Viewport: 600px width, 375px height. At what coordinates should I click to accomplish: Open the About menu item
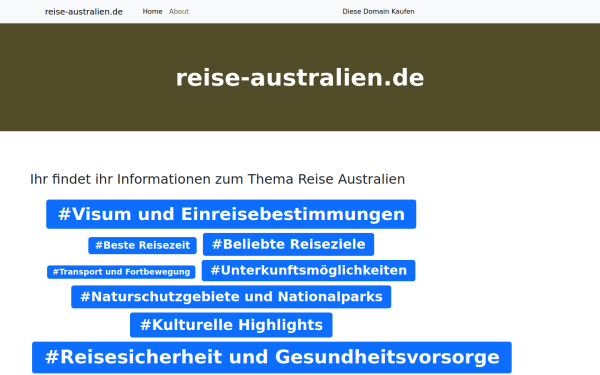click(179, 11)
